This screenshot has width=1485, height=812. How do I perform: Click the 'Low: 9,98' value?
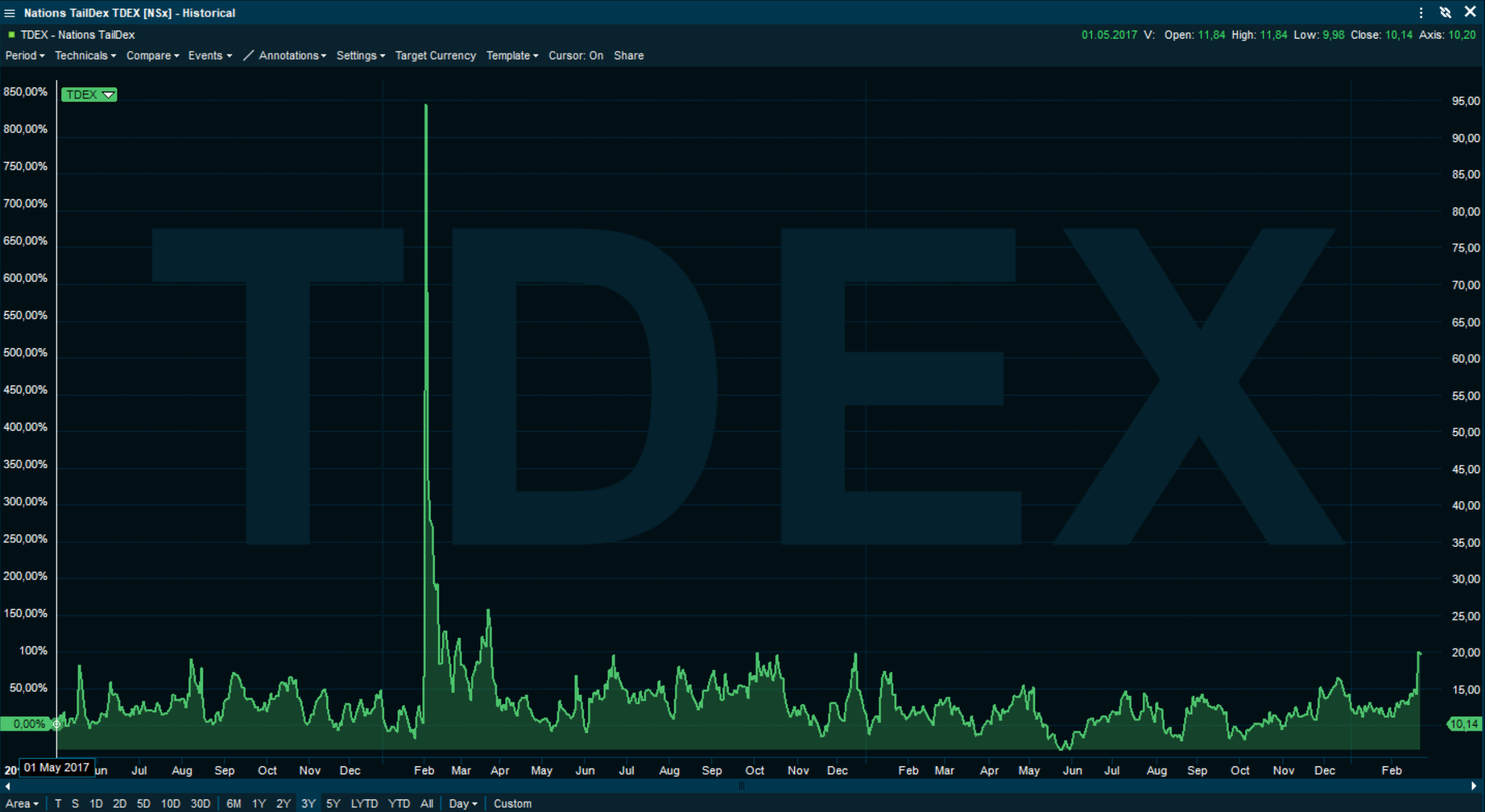point(1319,35)
